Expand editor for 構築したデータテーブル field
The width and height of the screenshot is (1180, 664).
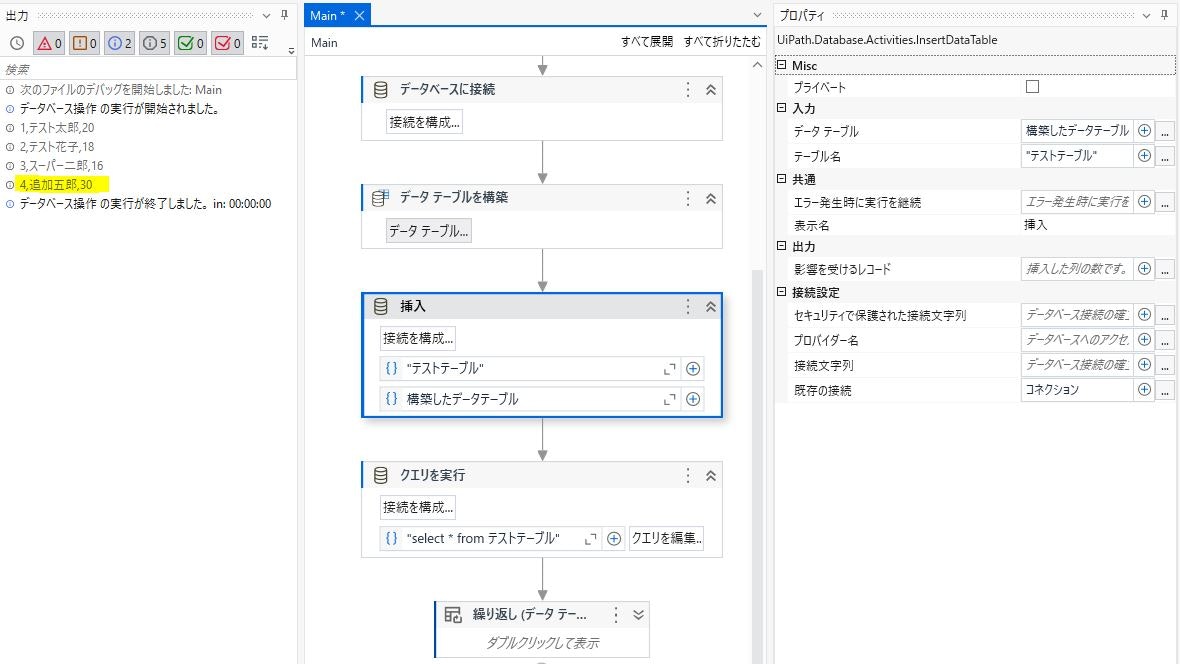click(x=669, y=399)
